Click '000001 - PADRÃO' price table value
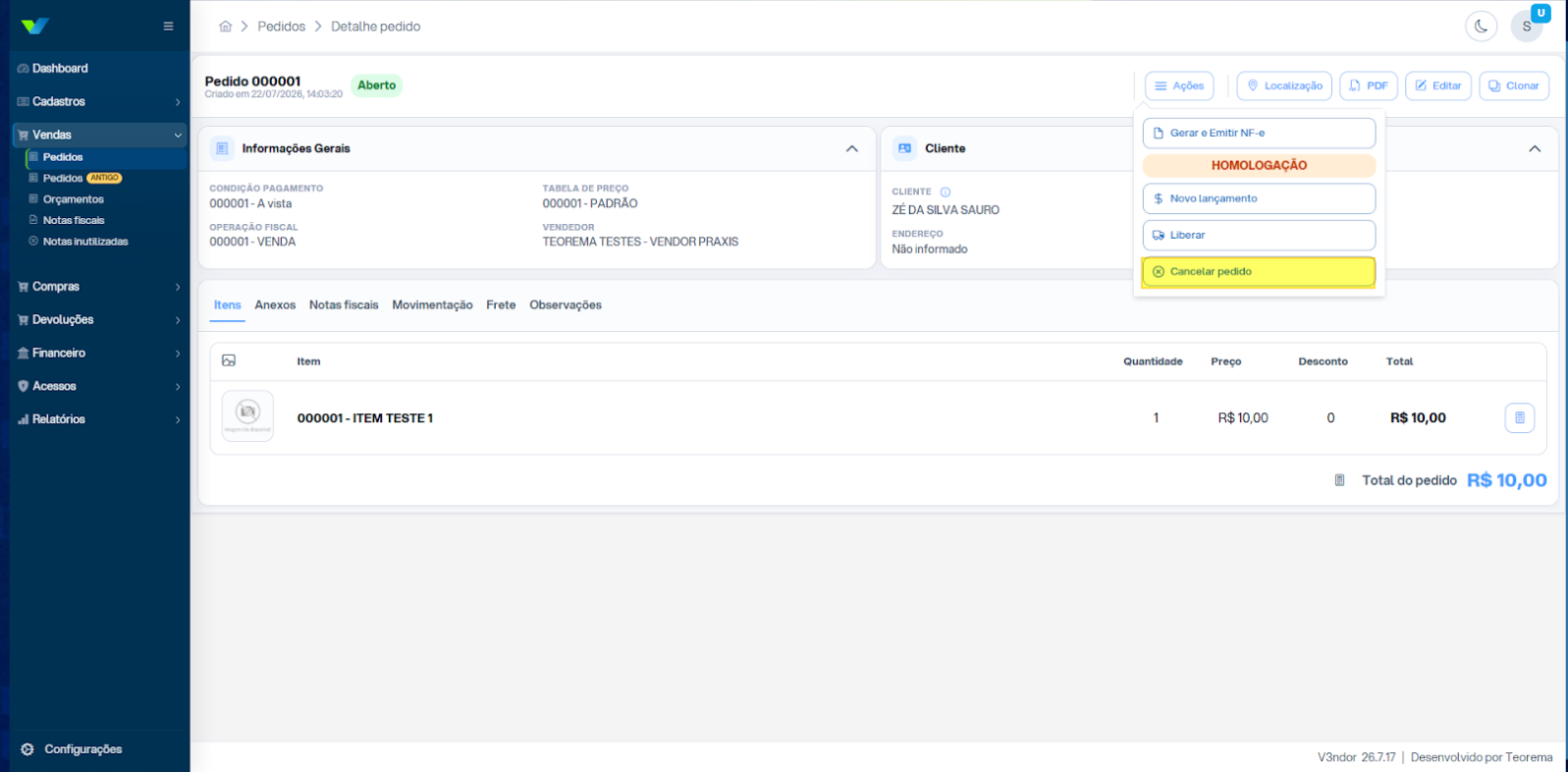 click(590, 204)
